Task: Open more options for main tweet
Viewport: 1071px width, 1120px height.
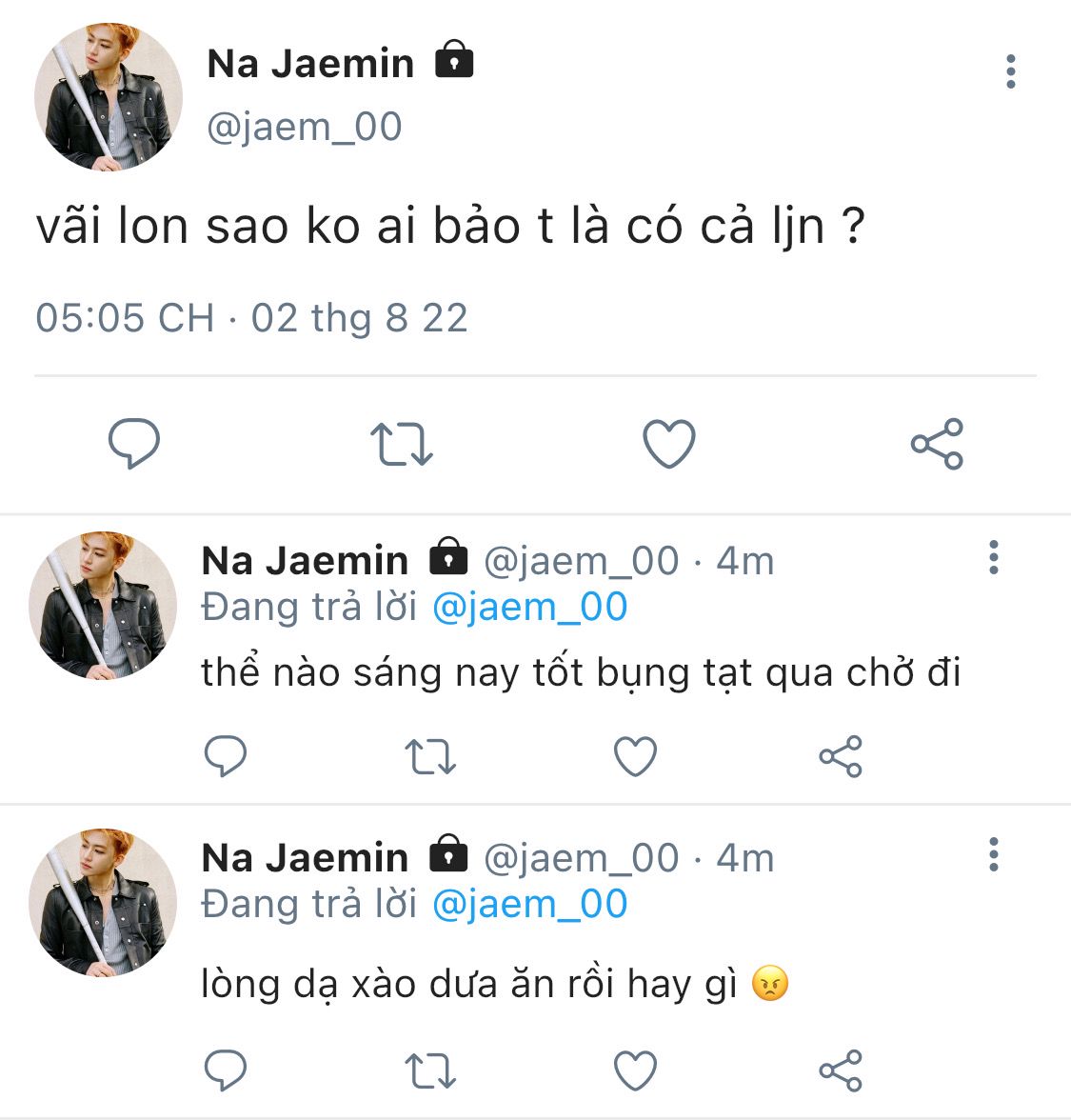Action: pyautogui.click(x=1010, y=72)
